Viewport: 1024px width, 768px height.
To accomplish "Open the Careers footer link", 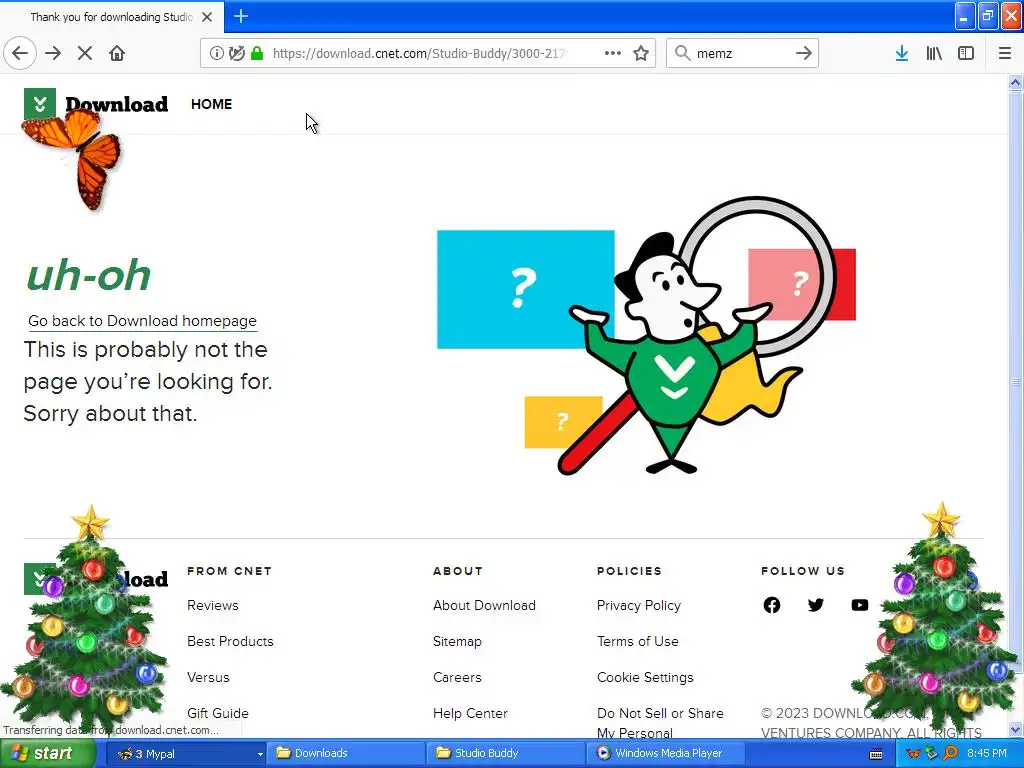I will pos(457,677).
